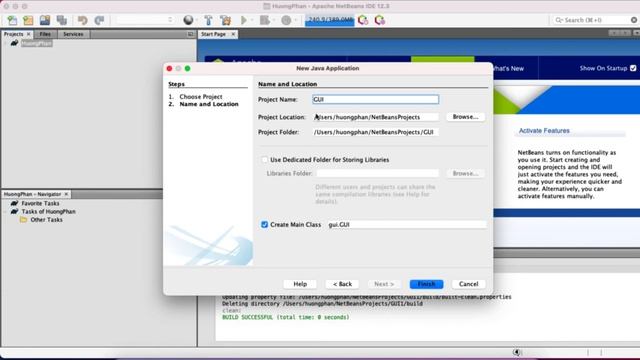Enable Use Dedicated Folder for Storing Libraries

point(264,160)
